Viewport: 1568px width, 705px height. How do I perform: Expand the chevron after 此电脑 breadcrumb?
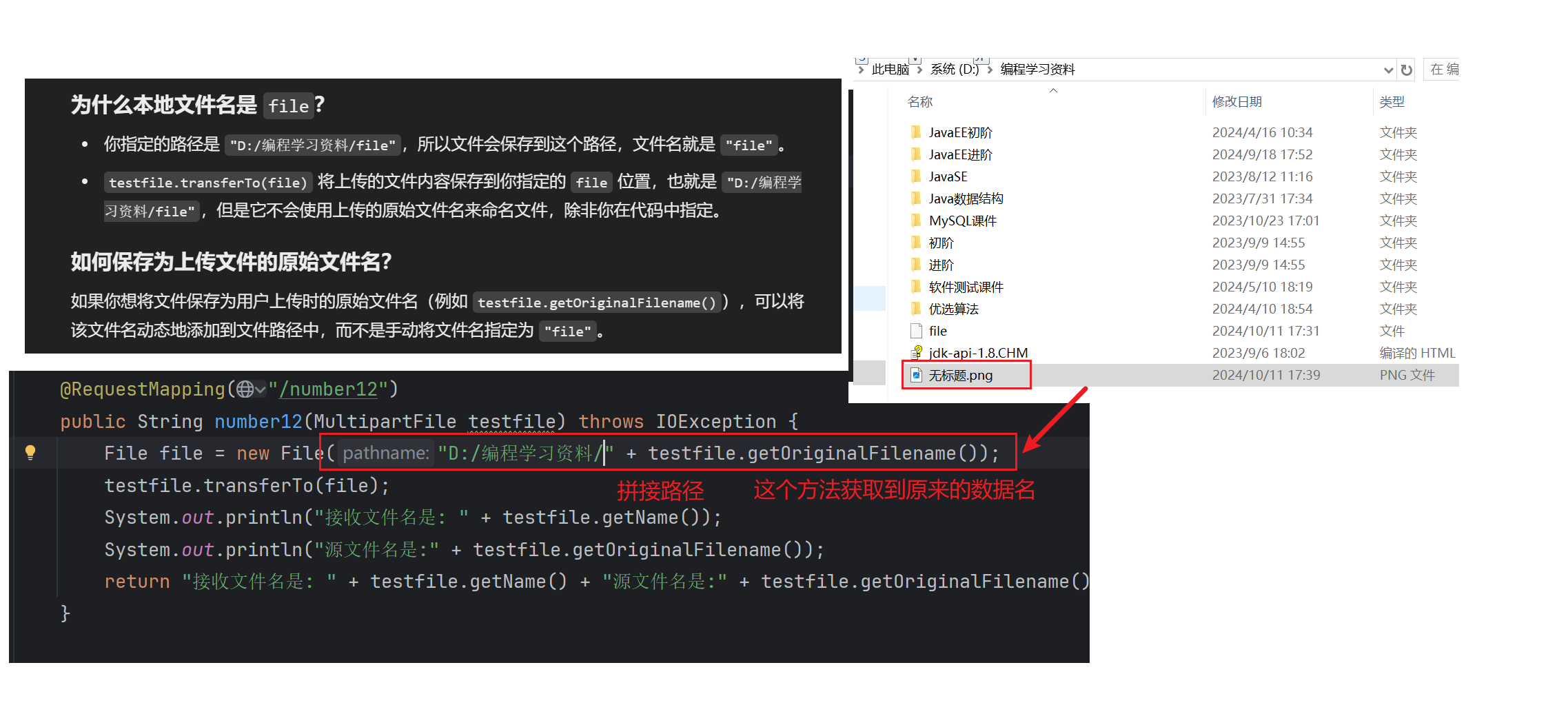pos(919,70)
